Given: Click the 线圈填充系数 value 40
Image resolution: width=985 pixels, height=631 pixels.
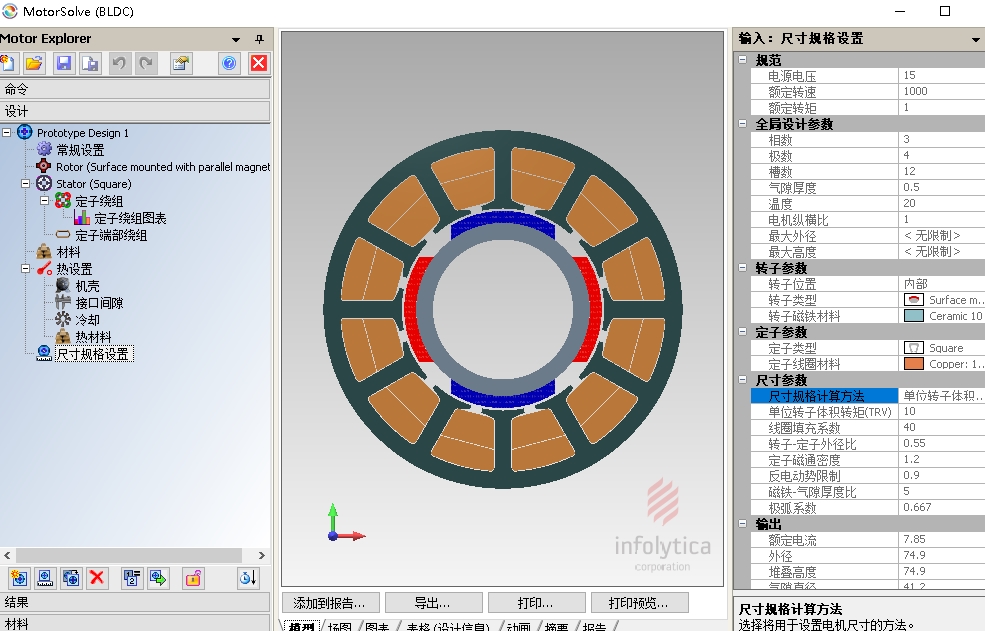Looking at the screenshot, I should [942, 427].
